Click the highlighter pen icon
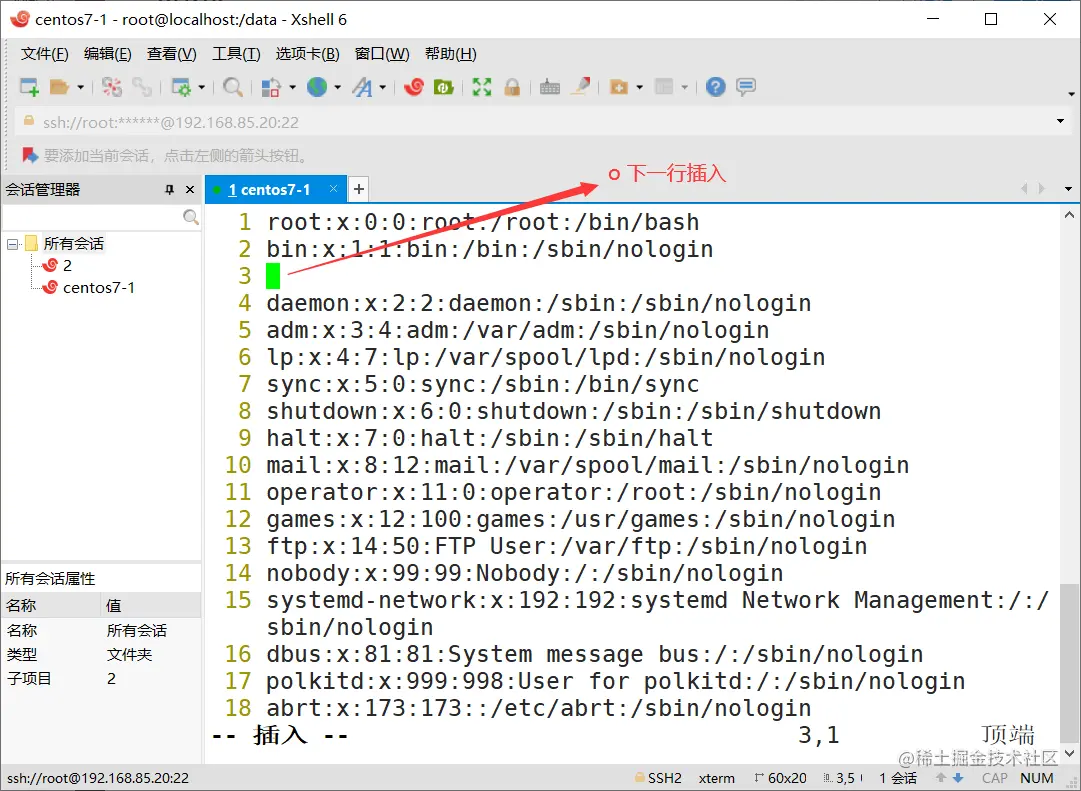The height and width of the screenshot is (791, 1081). coord(580,87)
